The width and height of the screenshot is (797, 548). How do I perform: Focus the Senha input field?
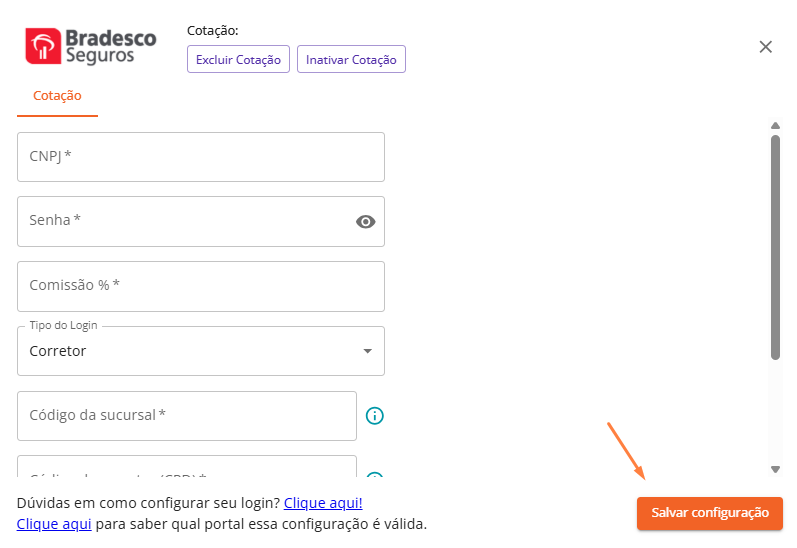201,222
